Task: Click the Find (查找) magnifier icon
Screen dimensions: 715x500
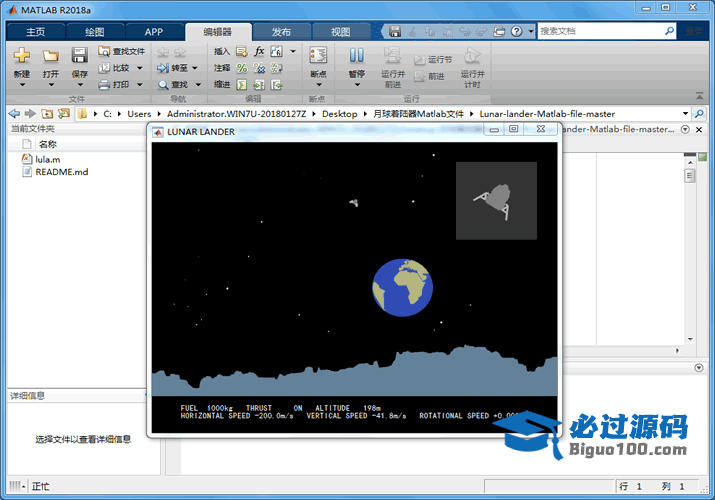Action: point(163,85)
